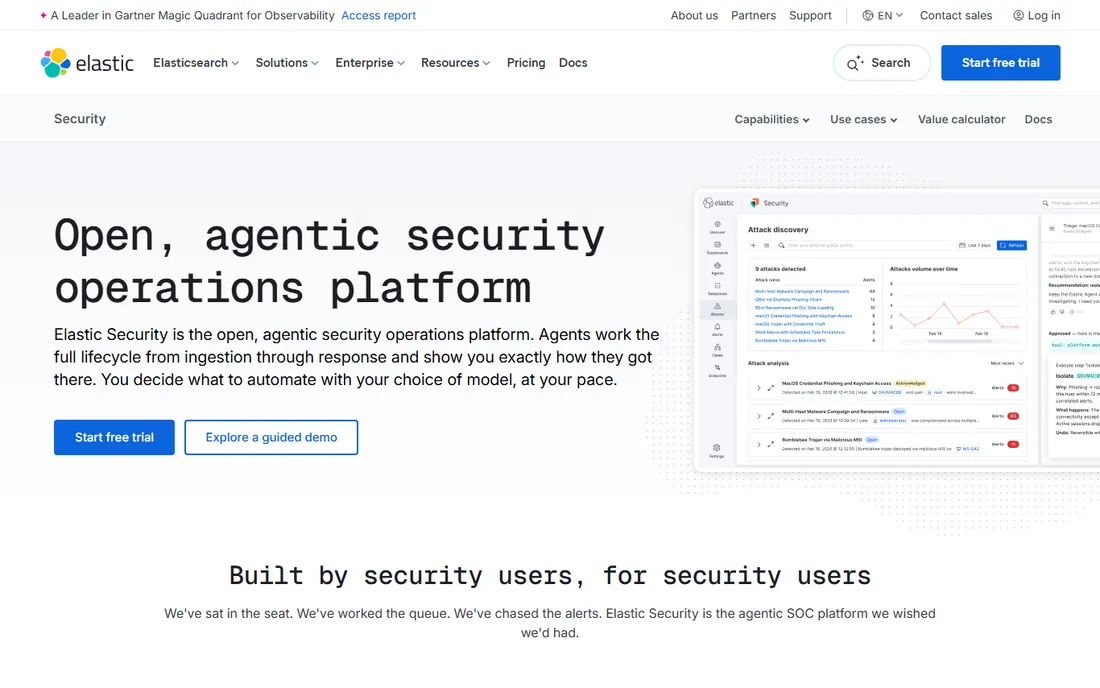Click Contact sales

tap(956, 15)
